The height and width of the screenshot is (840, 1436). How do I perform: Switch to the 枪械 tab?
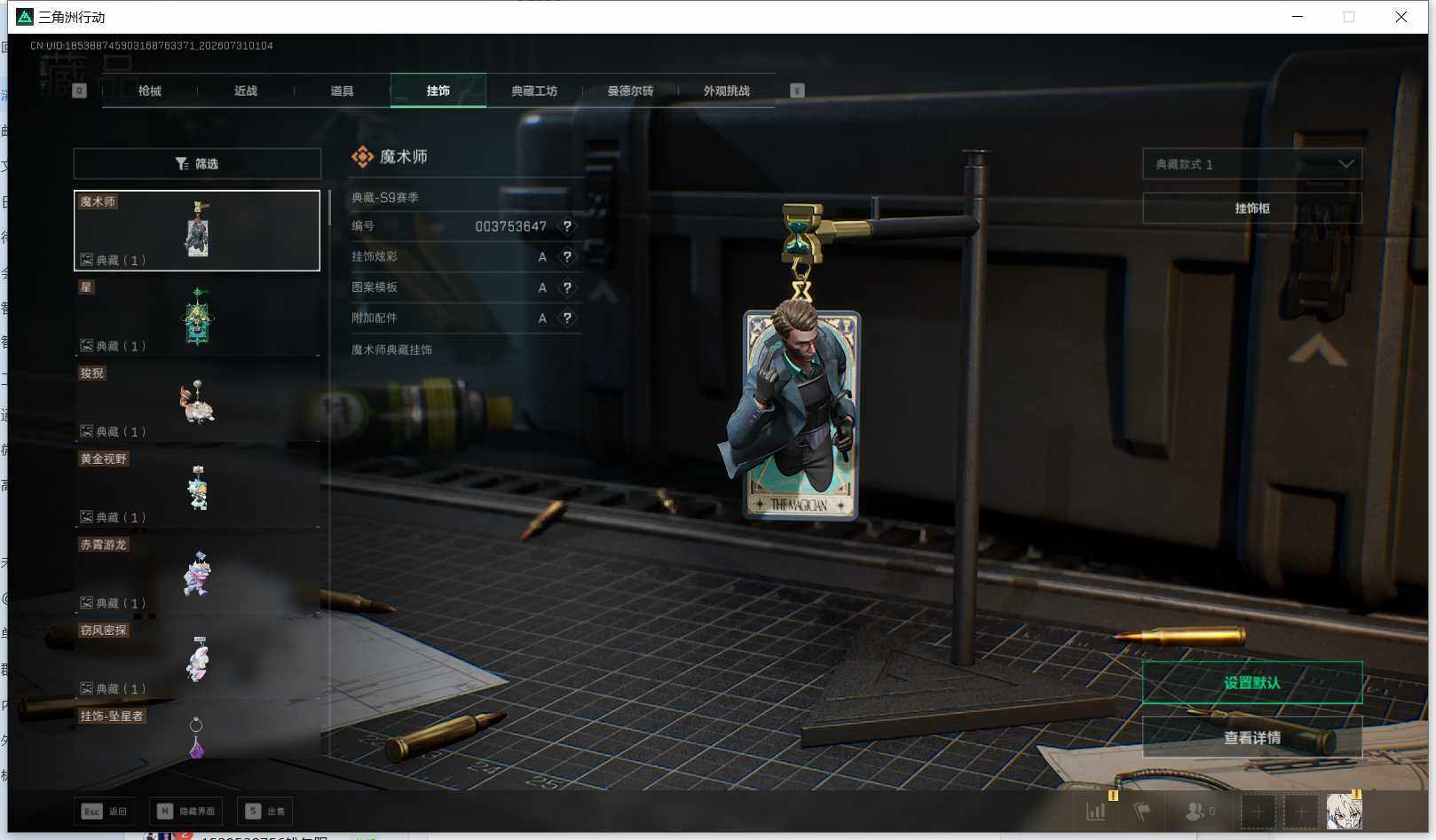pos(150,90)
